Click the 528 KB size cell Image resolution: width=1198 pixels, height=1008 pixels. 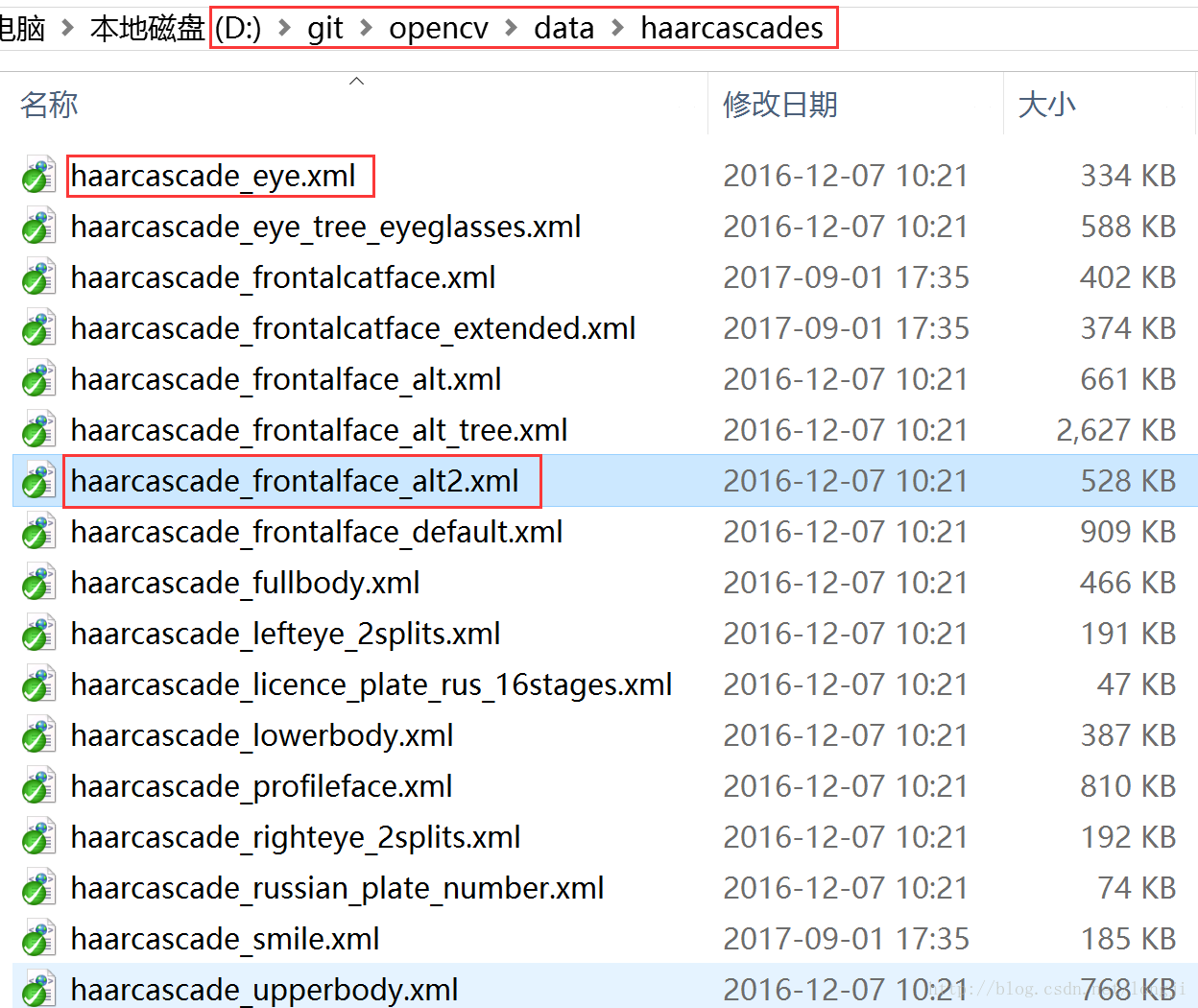(x=1129, y=481)
